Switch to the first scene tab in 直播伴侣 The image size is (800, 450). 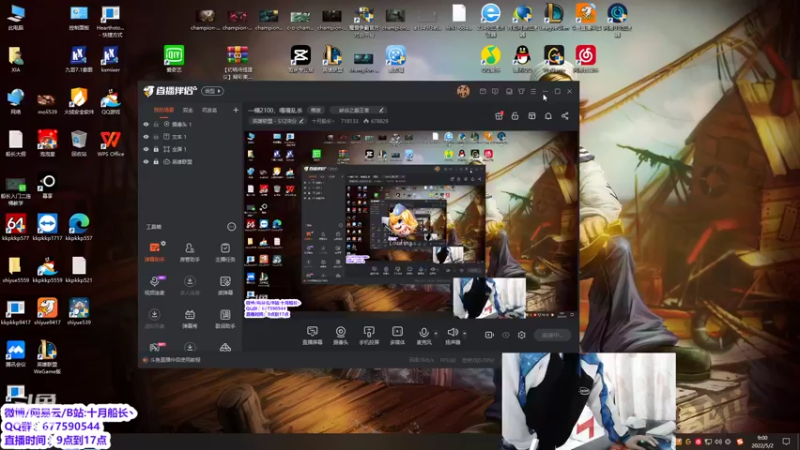(x=164, y=110)
